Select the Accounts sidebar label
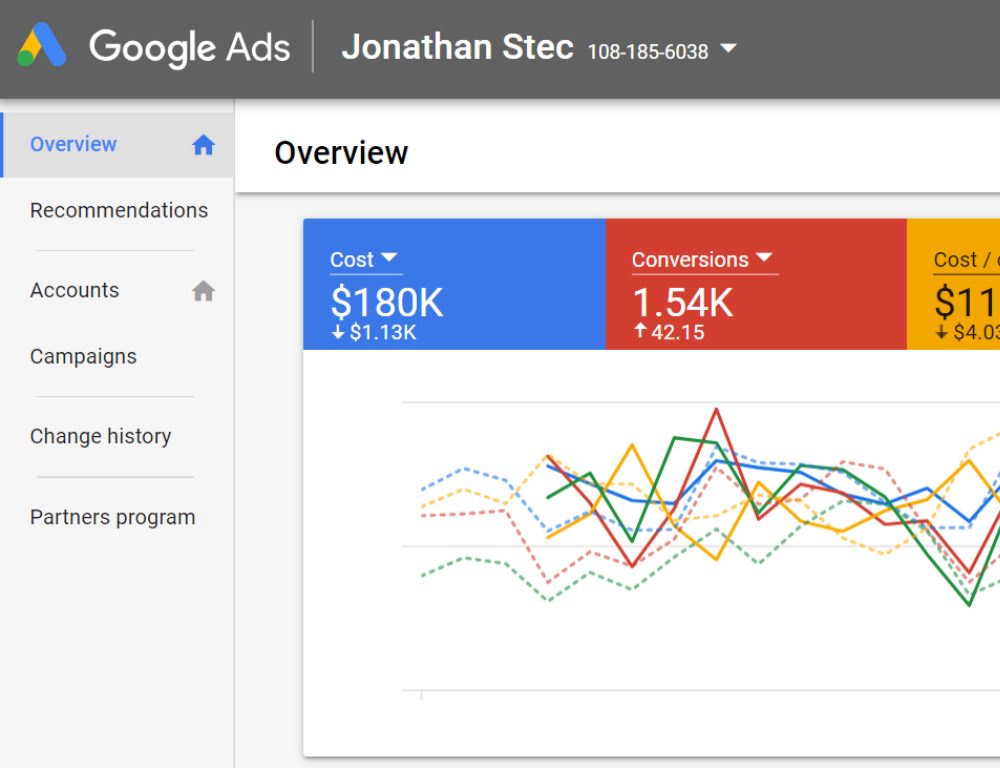 [x=74, y=290]
